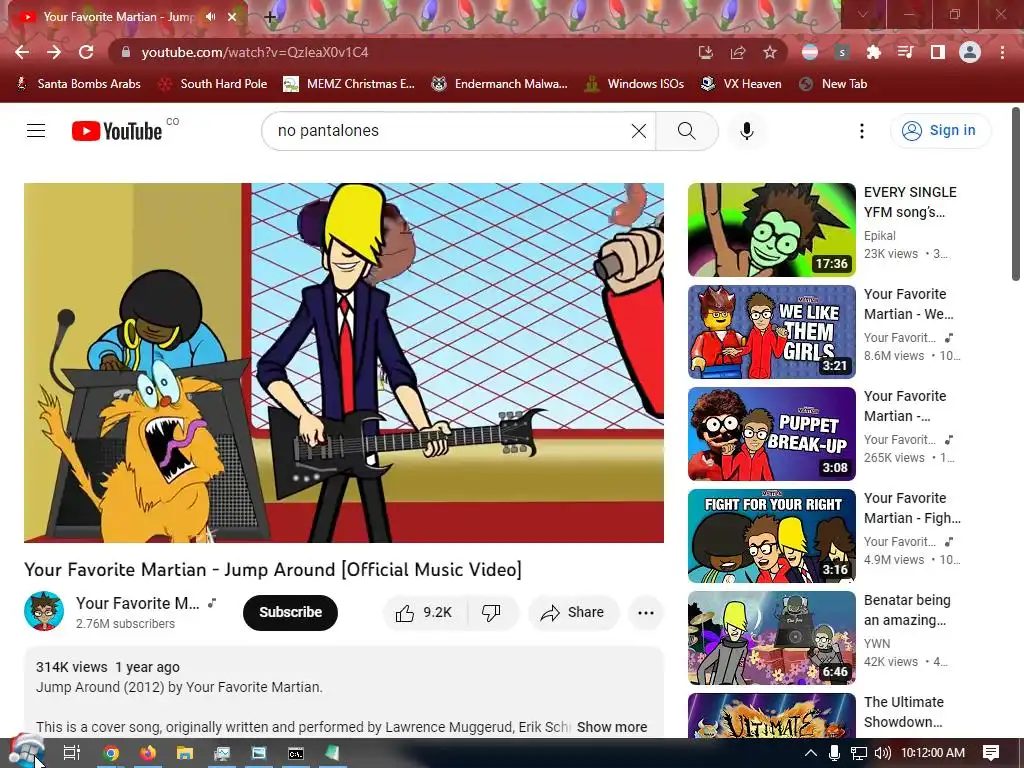Subscribe to Your Favorite Martian
This screenshot has width=1024, height=768.
click(291, 613)
